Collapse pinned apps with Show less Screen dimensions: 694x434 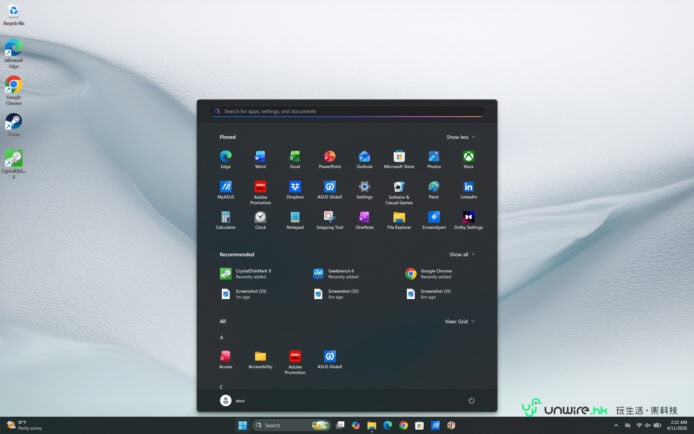[x=460, y=137]
